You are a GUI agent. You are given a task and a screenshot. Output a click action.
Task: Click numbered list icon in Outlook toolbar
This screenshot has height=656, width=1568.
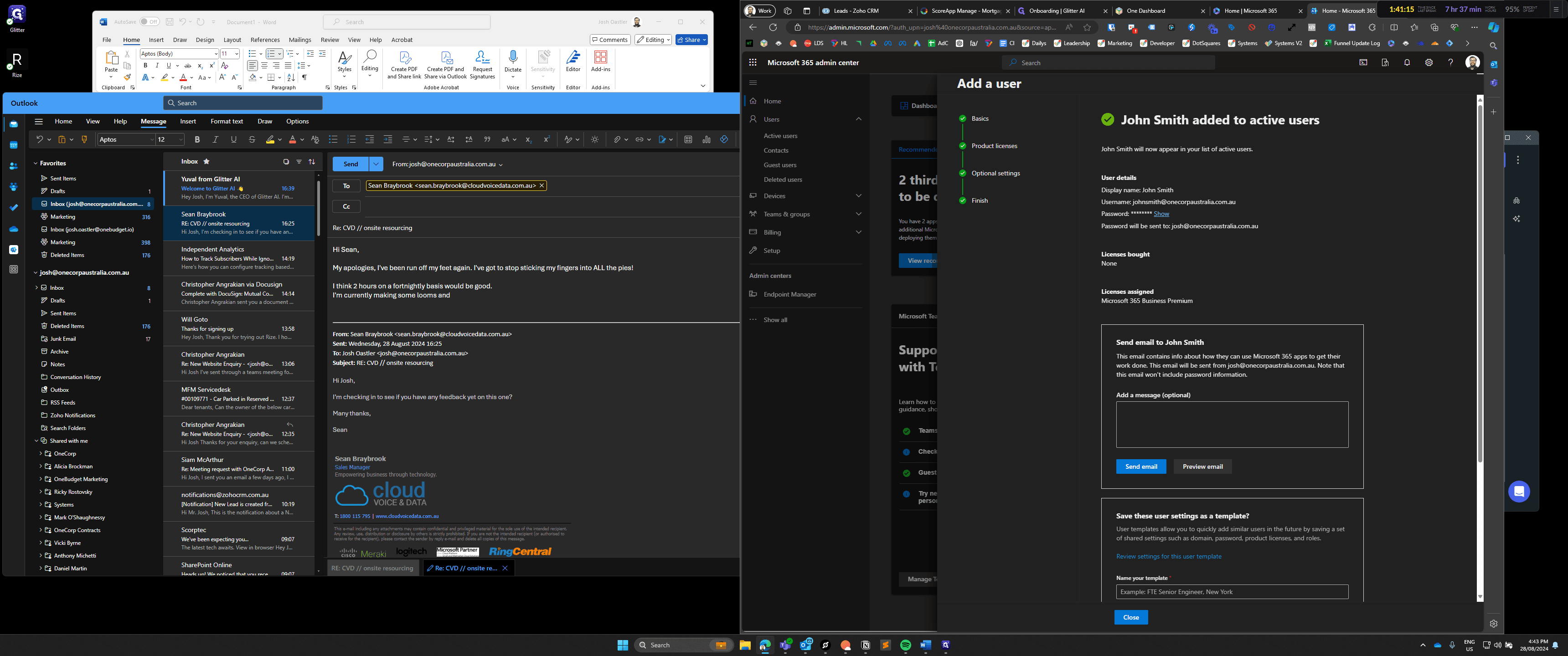point(351,139)
